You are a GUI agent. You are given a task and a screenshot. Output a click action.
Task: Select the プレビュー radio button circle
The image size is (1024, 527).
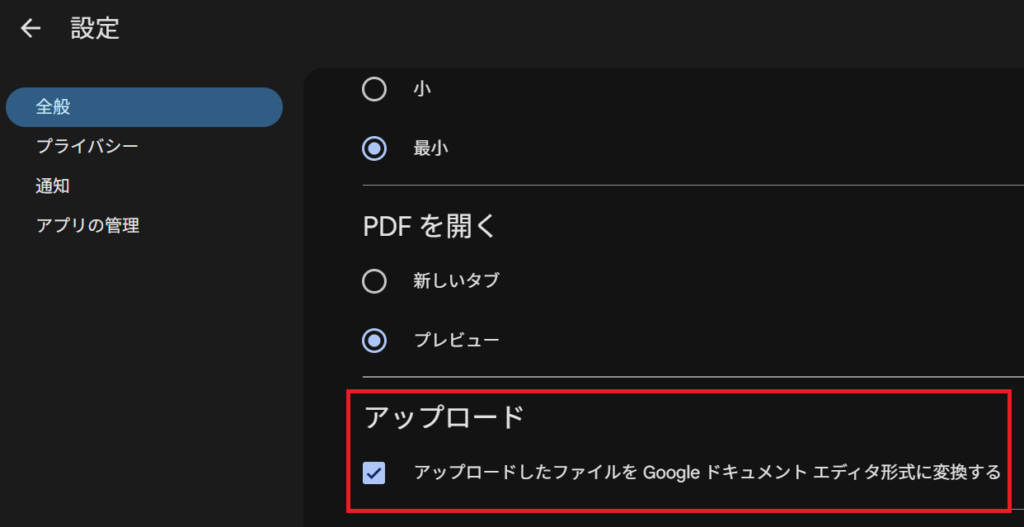click(374, 340)
